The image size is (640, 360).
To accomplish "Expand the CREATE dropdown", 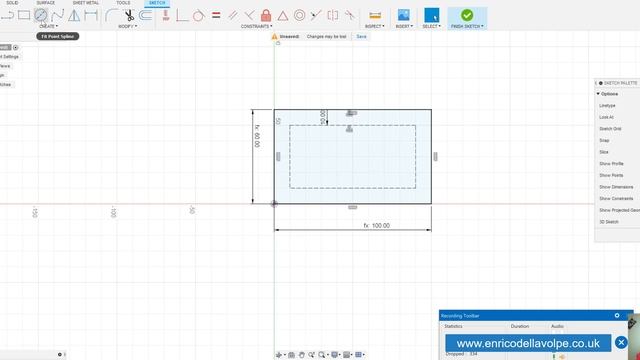I will [x=49, y=26].
